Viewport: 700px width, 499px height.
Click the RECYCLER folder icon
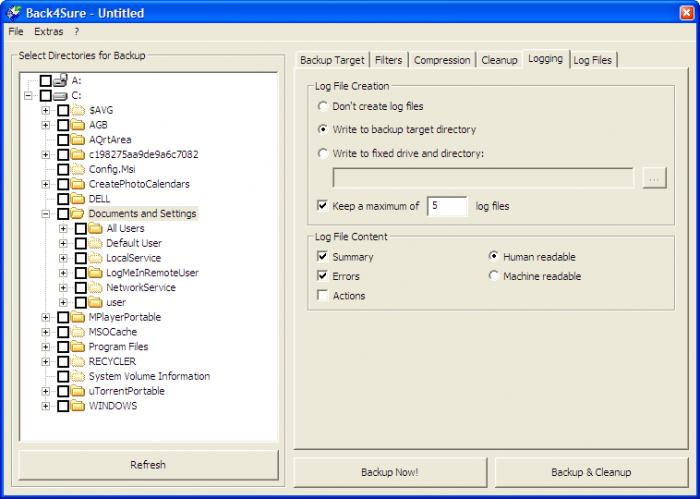click(78, 362)
